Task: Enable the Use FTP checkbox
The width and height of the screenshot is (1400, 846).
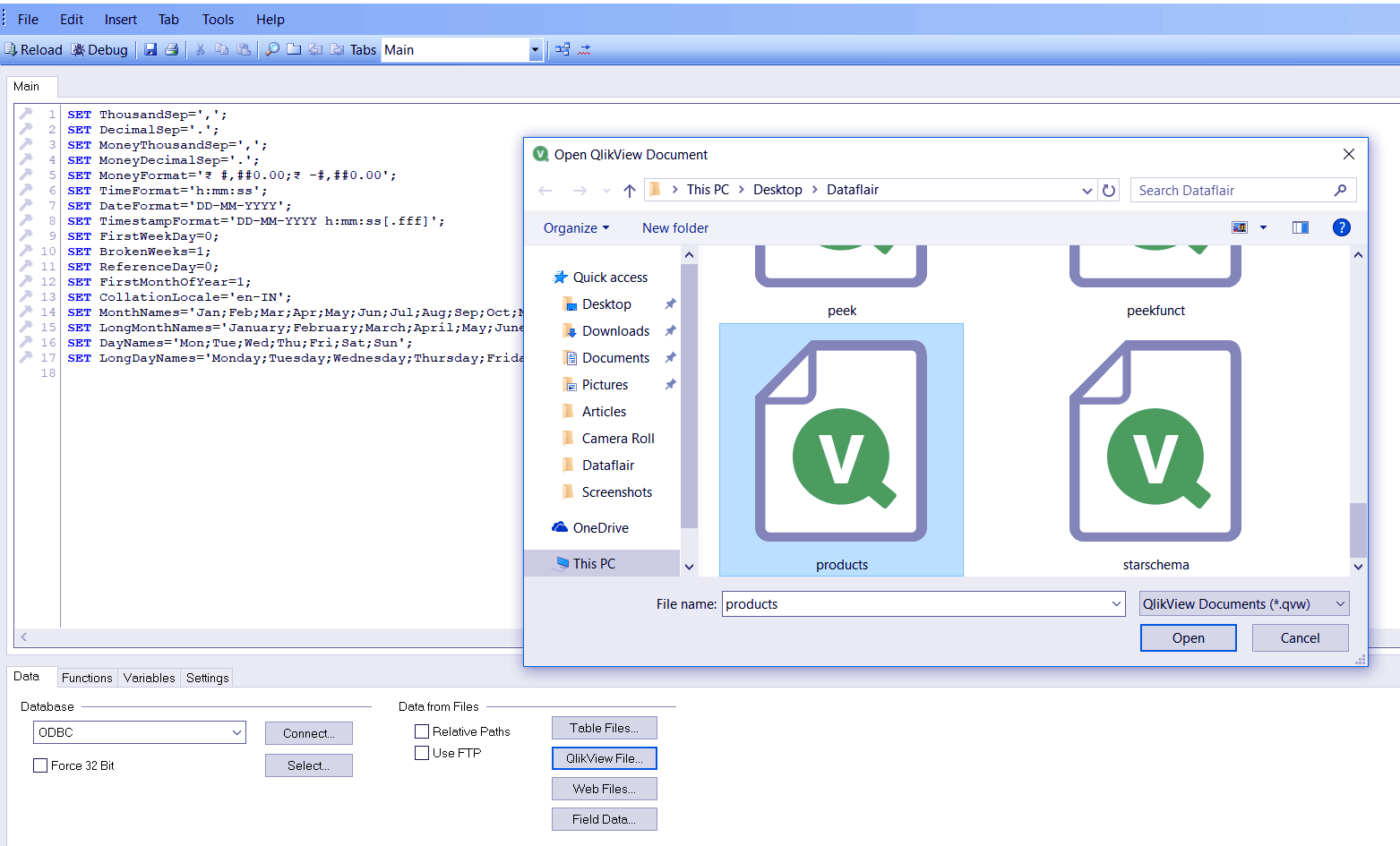Action: point(422,752)
